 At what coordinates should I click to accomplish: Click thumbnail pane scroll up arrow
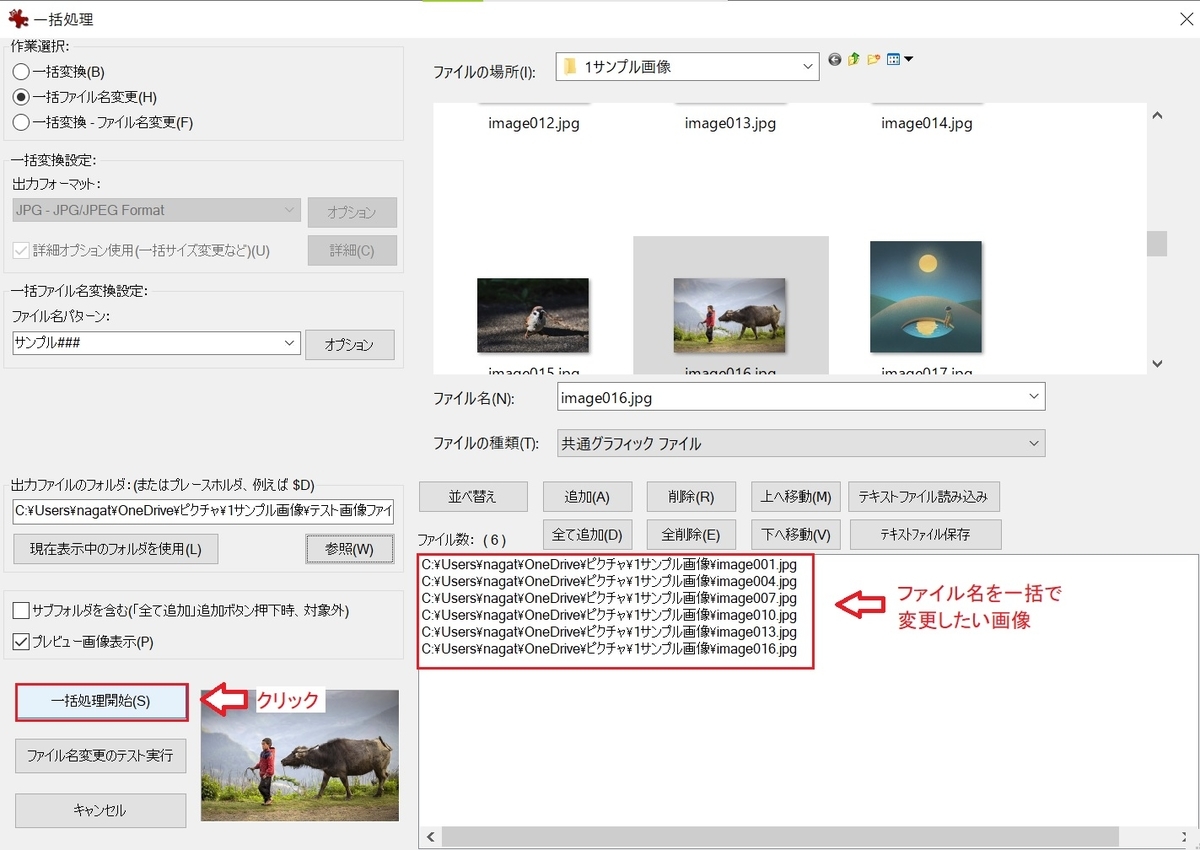coord(1157,115)
